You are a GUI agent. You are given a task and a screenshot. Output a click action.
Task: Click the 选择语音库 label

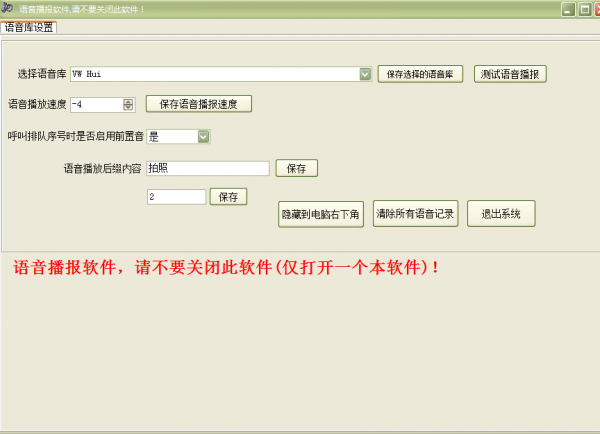(x=42, y=74)
